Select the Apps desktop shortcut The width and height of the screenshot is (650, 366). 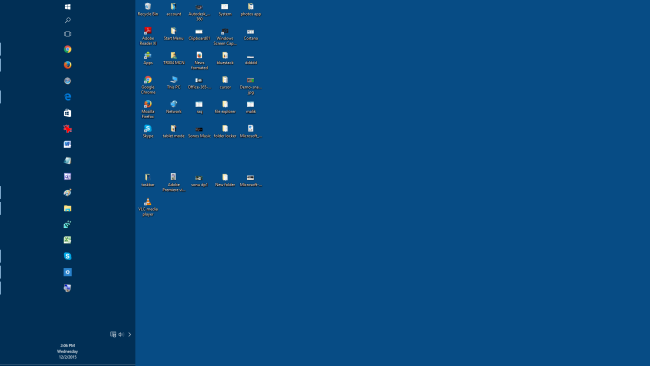click(x=148, y=58)
